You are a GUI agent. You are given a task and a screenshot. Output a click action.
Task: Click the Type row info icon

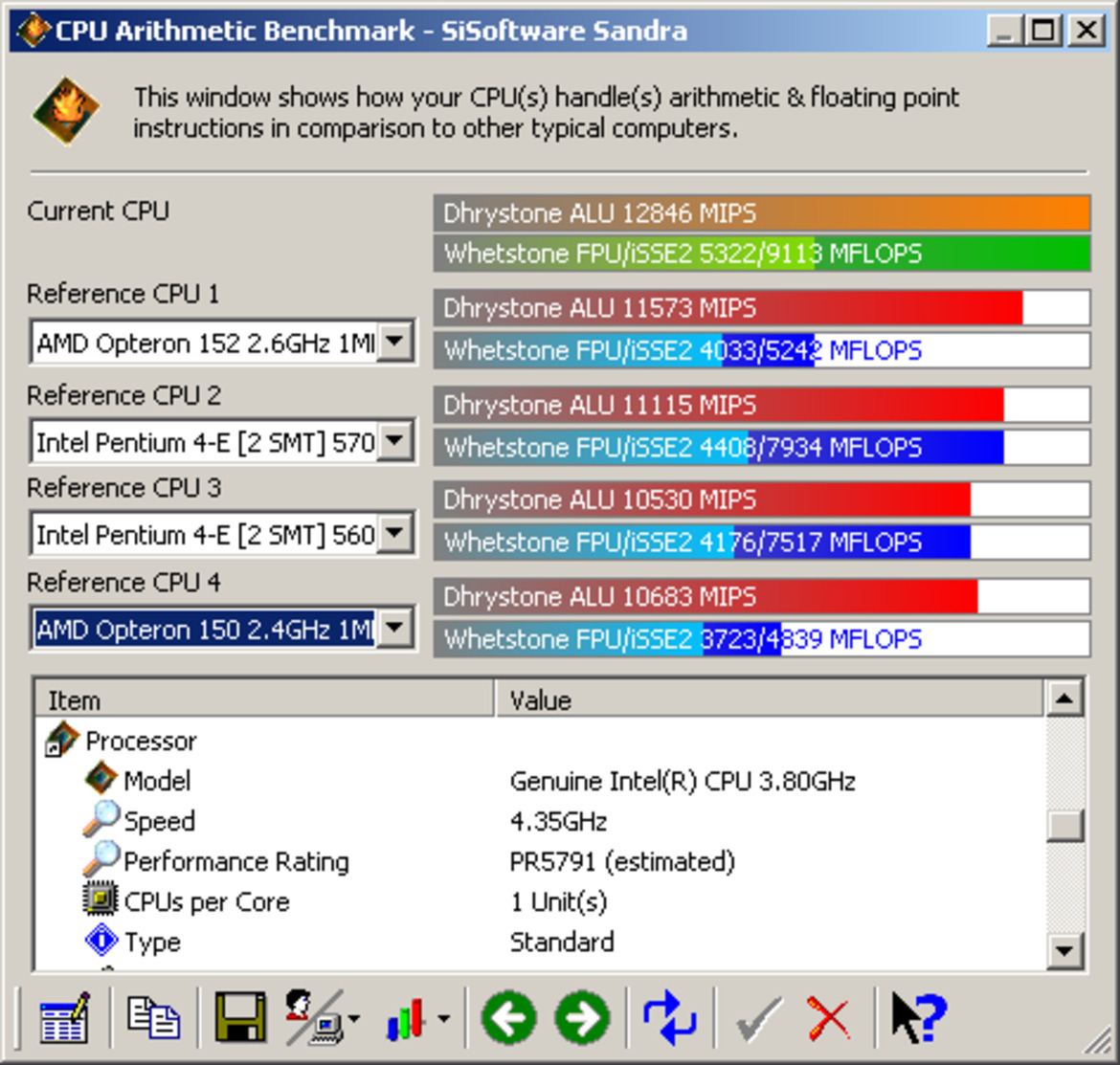[101, 940]
